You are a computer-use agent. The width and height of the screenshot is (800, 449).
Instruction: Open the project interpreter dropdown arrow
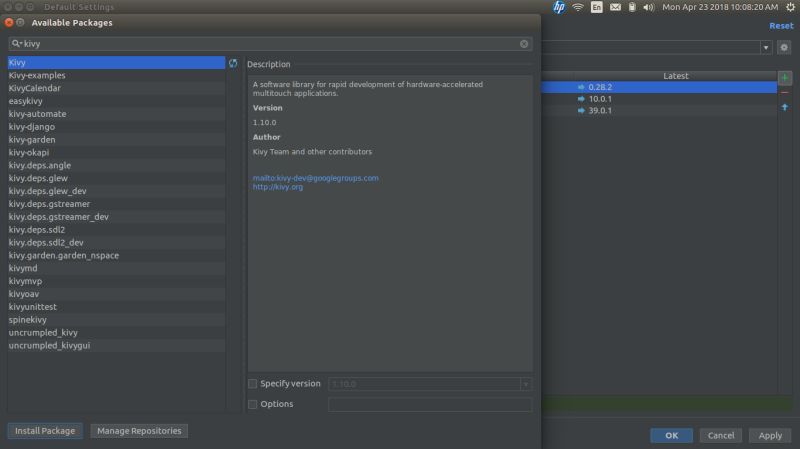click(x=766, y=47)
